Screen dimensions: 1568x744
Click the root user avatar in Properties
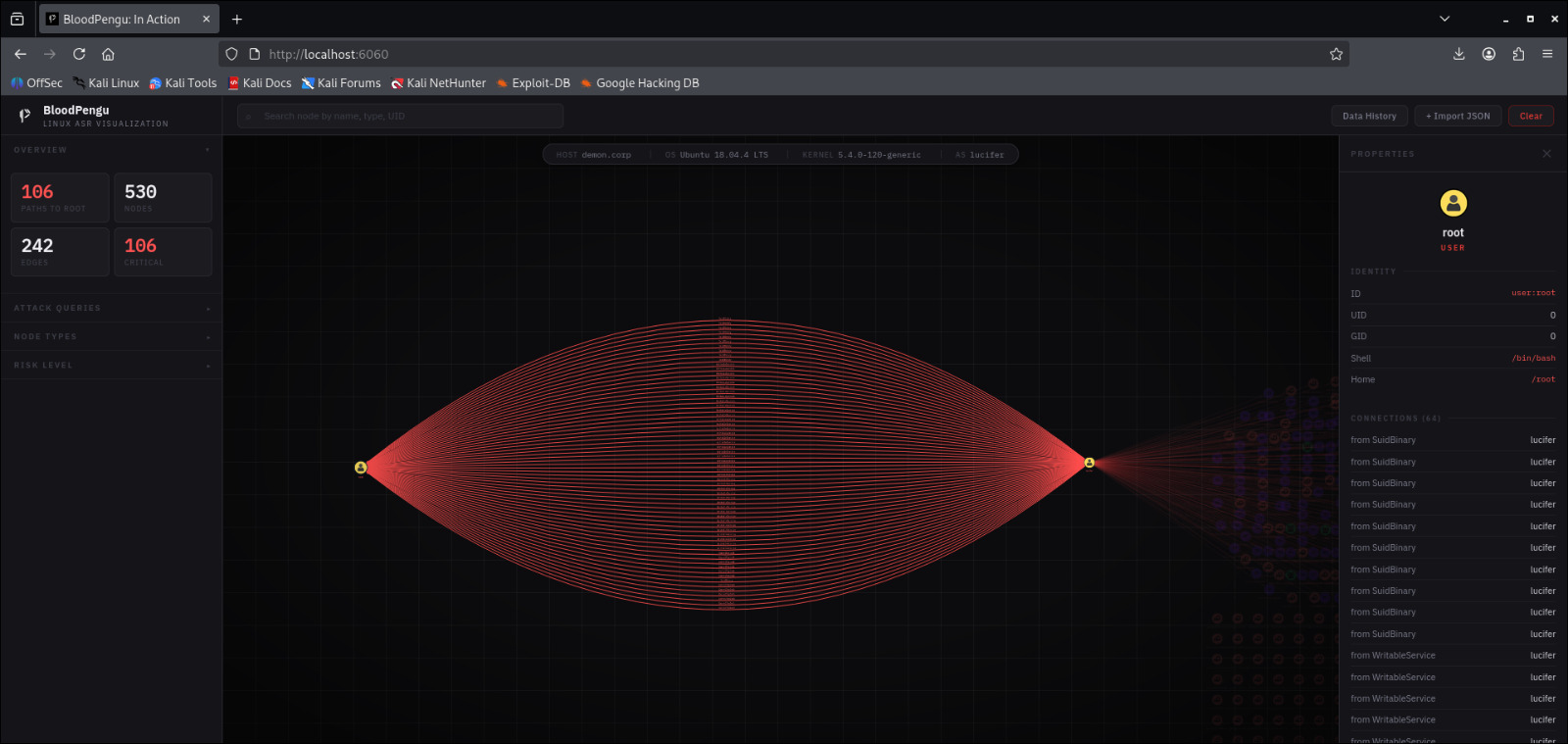(x=1452, y=203)
